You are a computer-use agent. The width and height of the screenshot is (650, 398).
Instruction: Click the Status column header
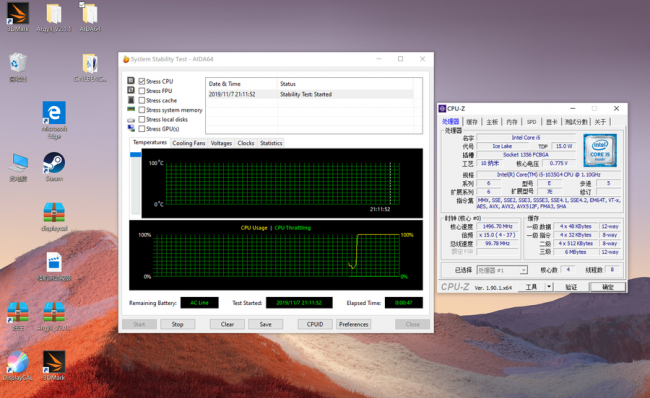345,84
